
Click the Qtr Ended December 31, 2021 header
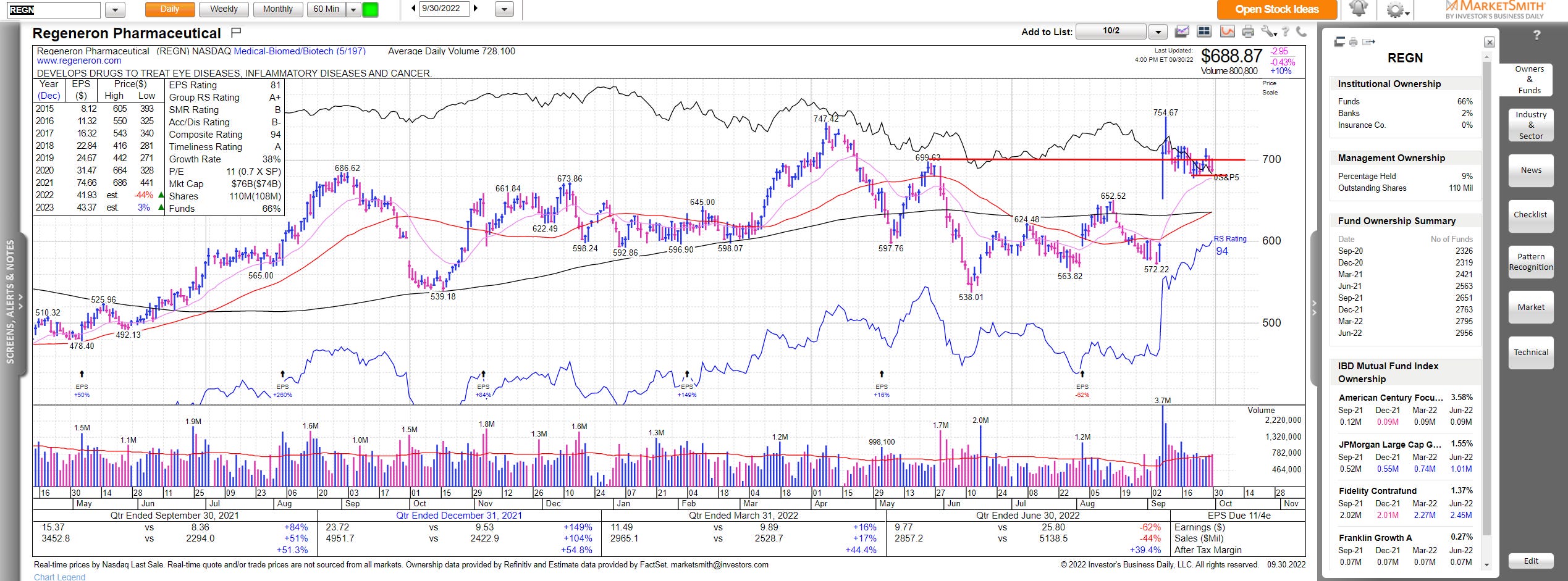point(459,516)
